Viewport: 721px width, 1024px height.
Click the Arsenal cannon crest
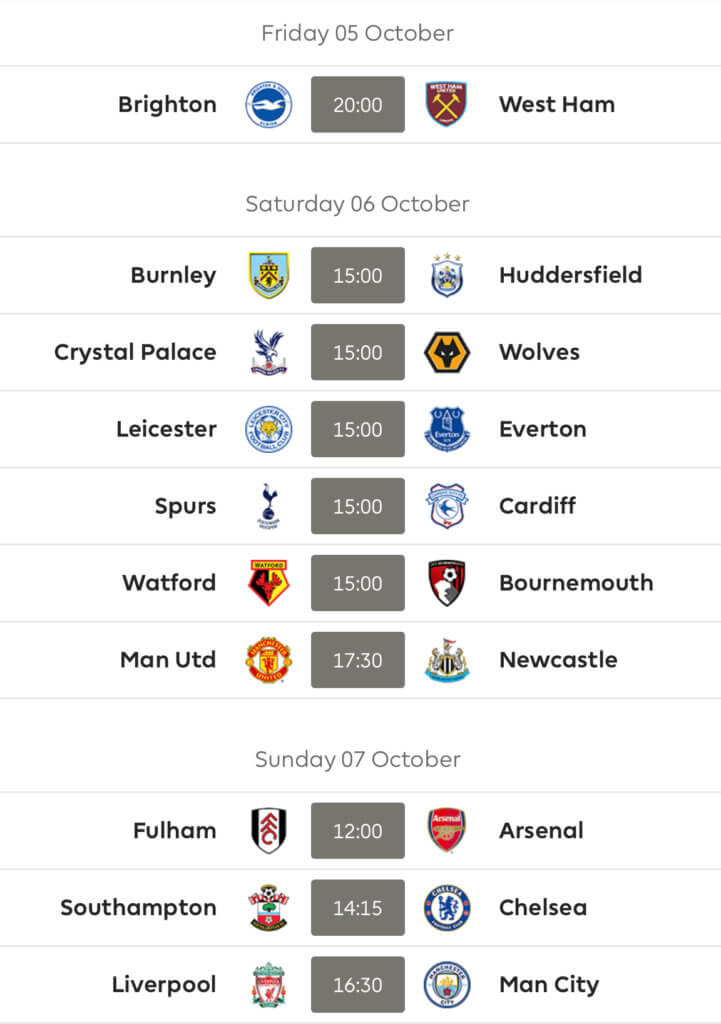pyautogui.click(x=447, y=831)
